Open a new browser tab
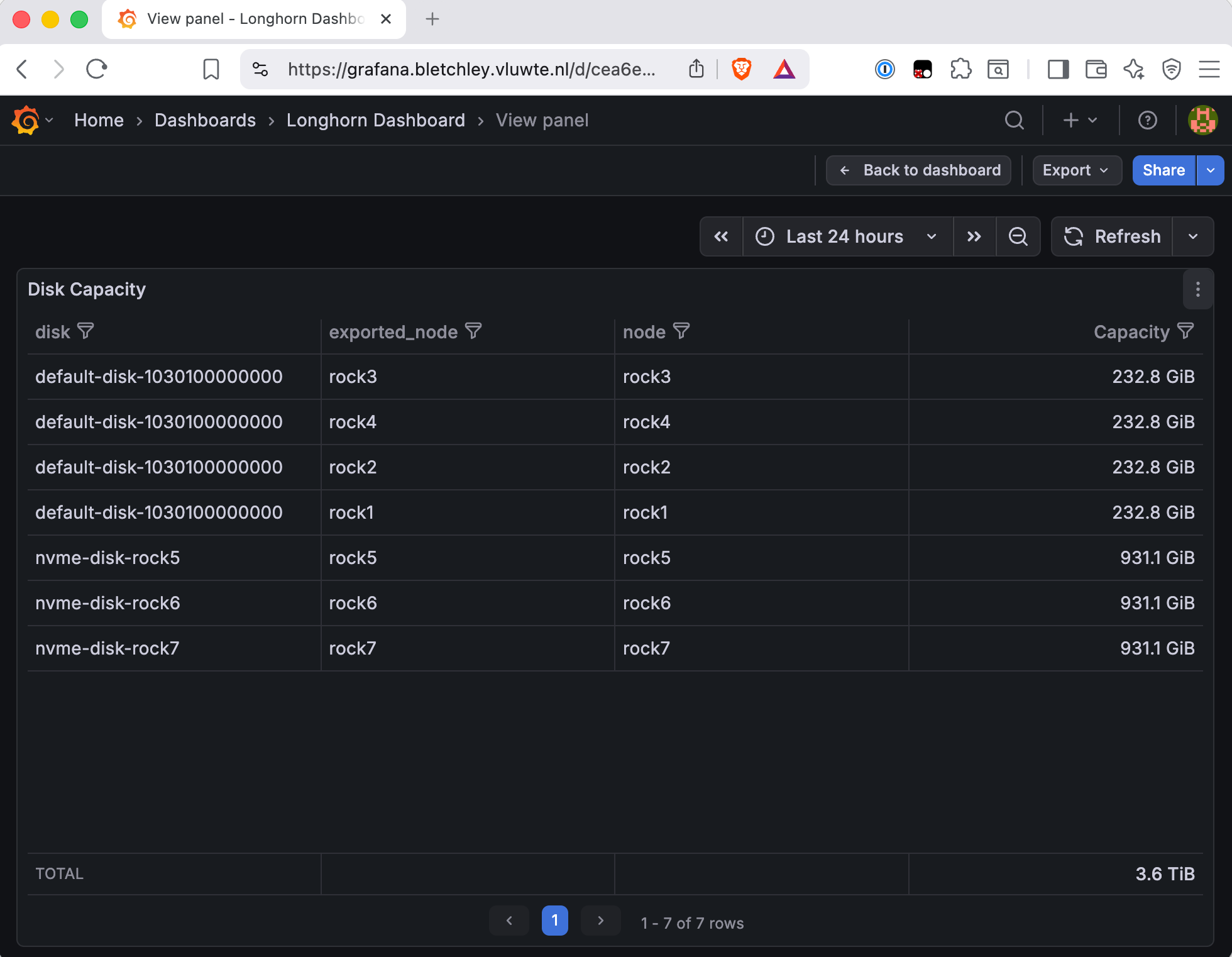 tap(432, 19)
